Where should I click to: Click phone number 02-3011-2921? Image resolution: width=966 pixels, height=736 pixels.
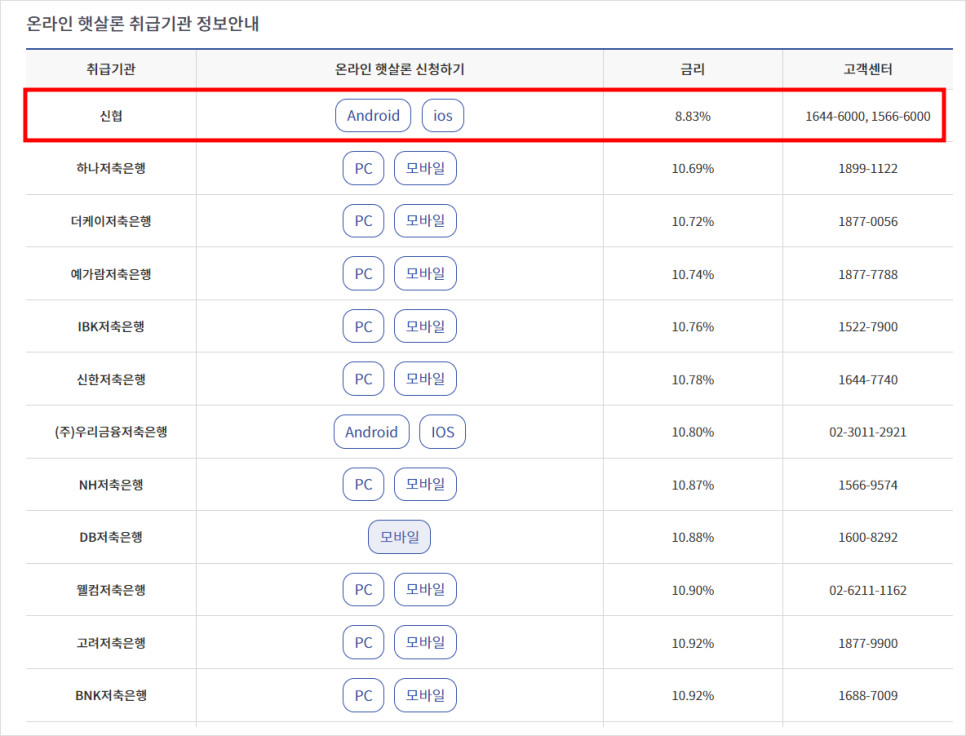pos(867,432)
